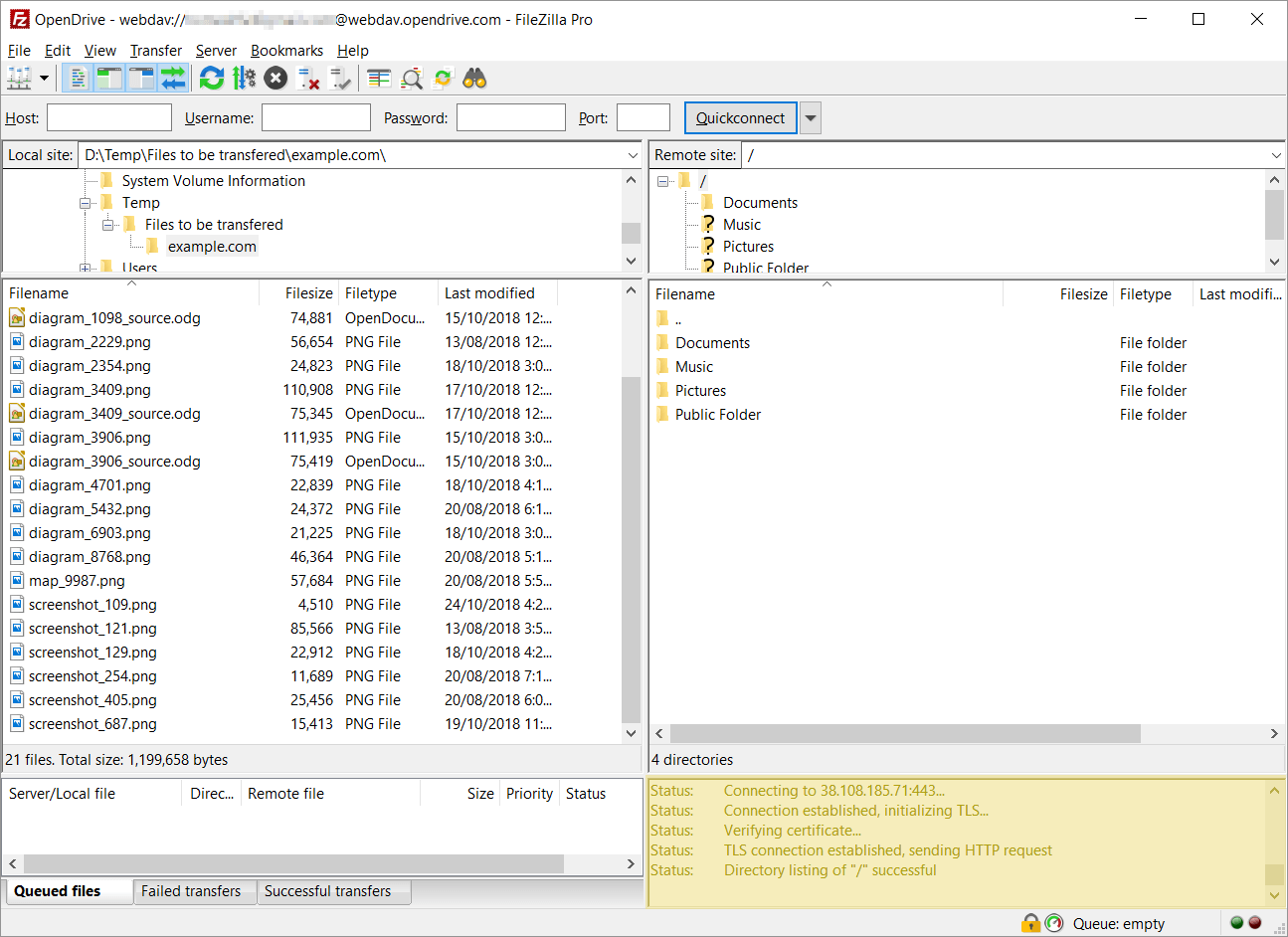Click in the Host input field
Screen dimensions: 1288x937
coord(109,117)
